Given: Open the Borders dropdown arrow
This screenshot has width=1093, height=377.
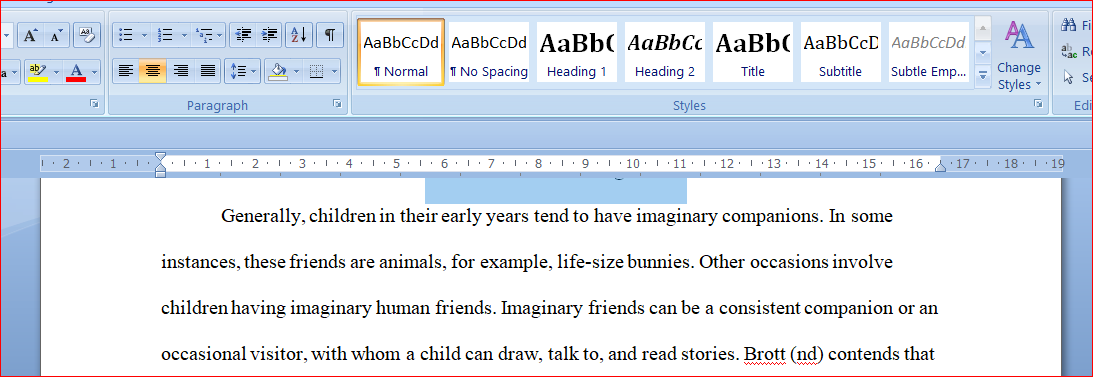Looking at the screenshot, I should (x=335, y=71).
